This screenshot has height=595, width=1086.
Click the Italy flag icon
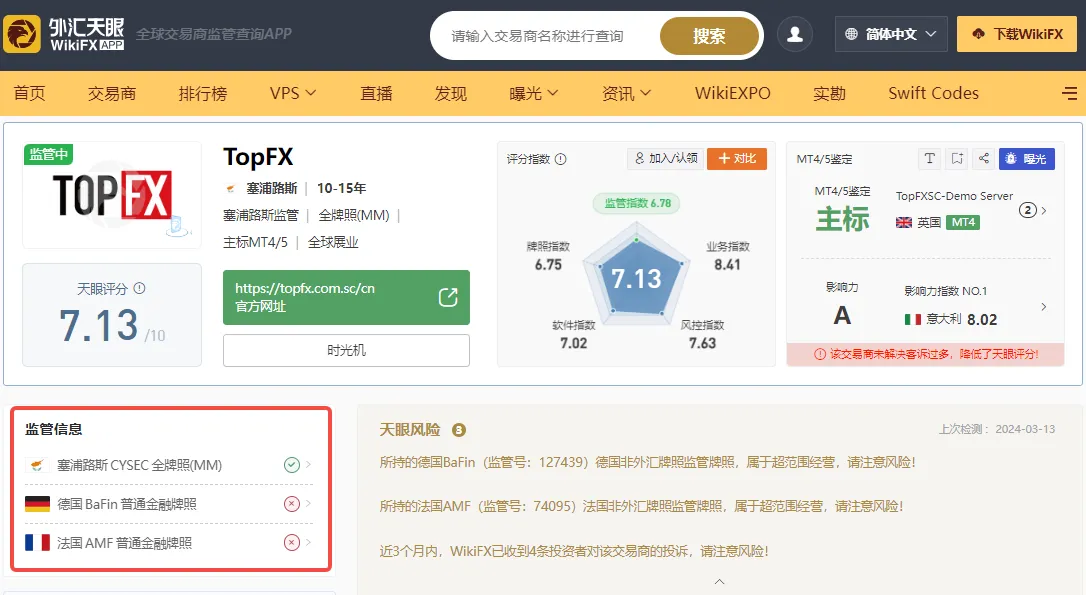coord(913,319)
